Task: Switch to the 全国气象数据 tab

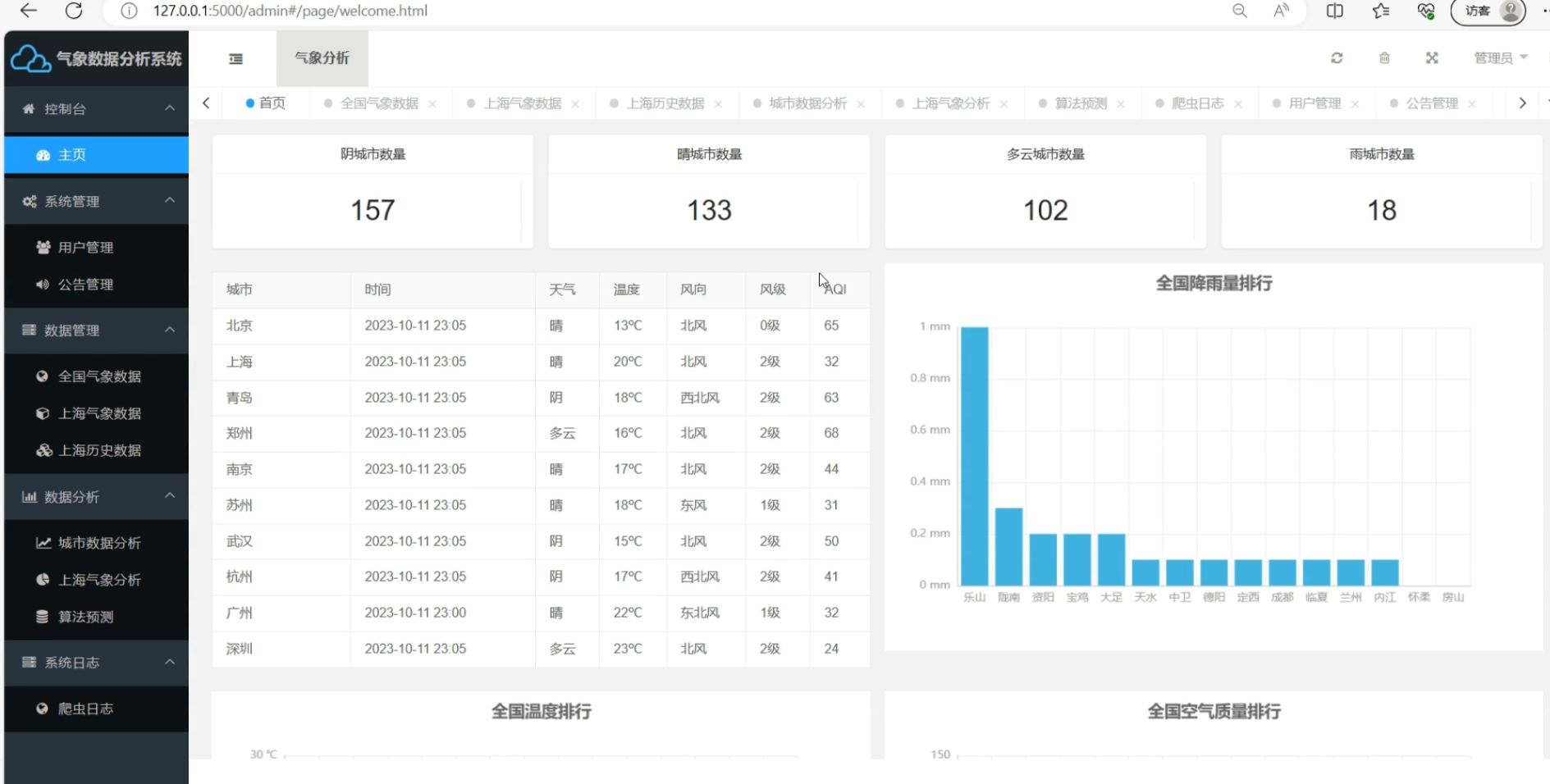Action: point(379,103)
